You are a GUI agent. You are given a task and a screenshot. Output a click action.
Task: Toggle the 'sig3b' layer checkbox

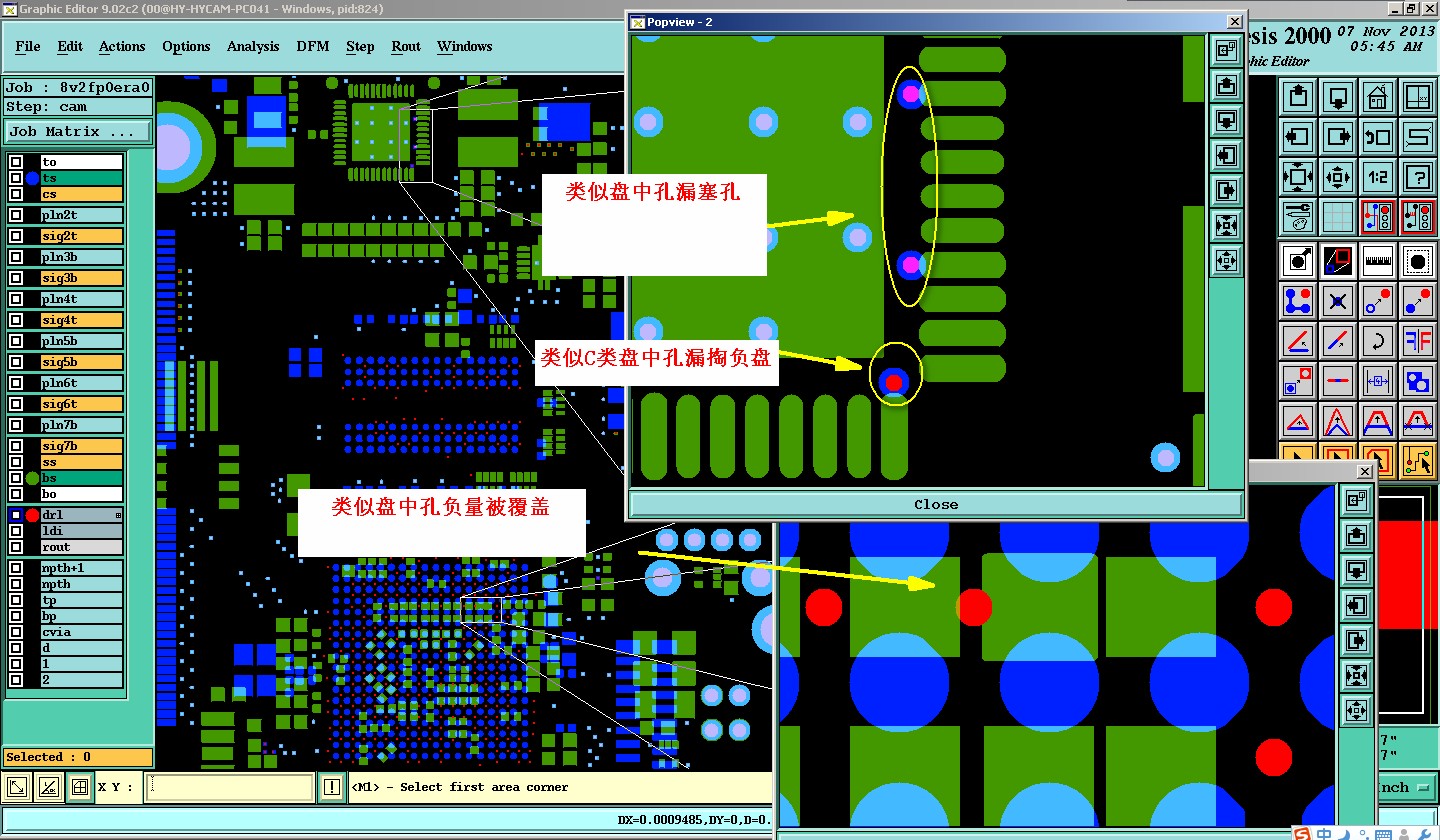click(x=16, y=278)
